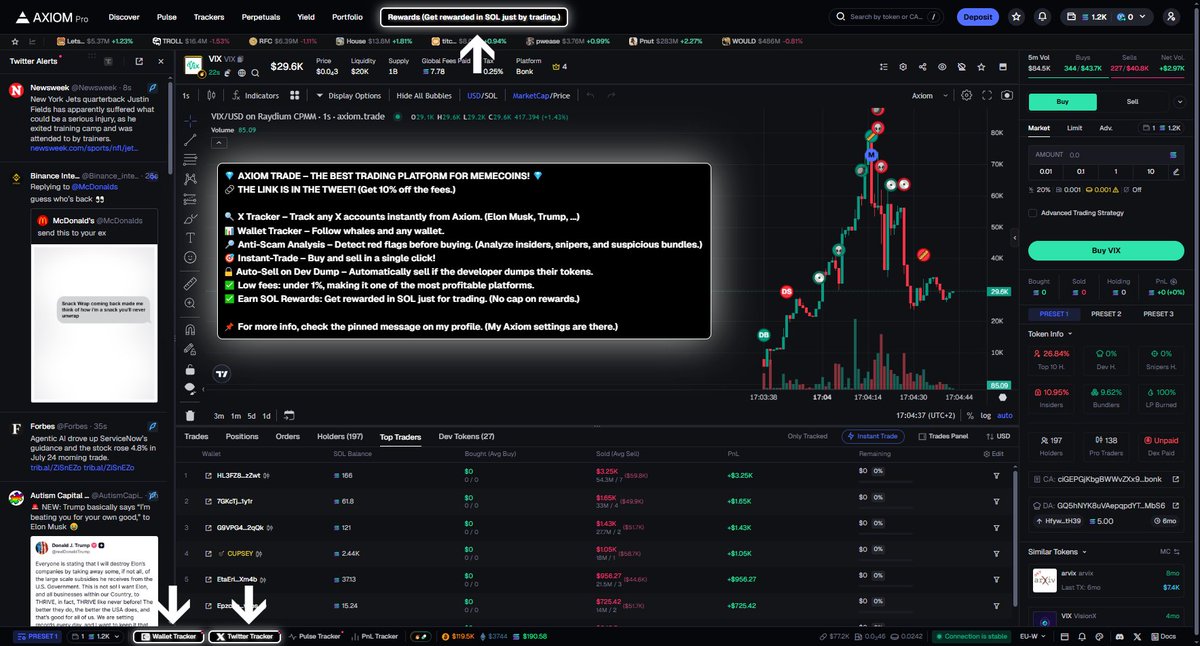Go to the Trackers section

[209, 17]
